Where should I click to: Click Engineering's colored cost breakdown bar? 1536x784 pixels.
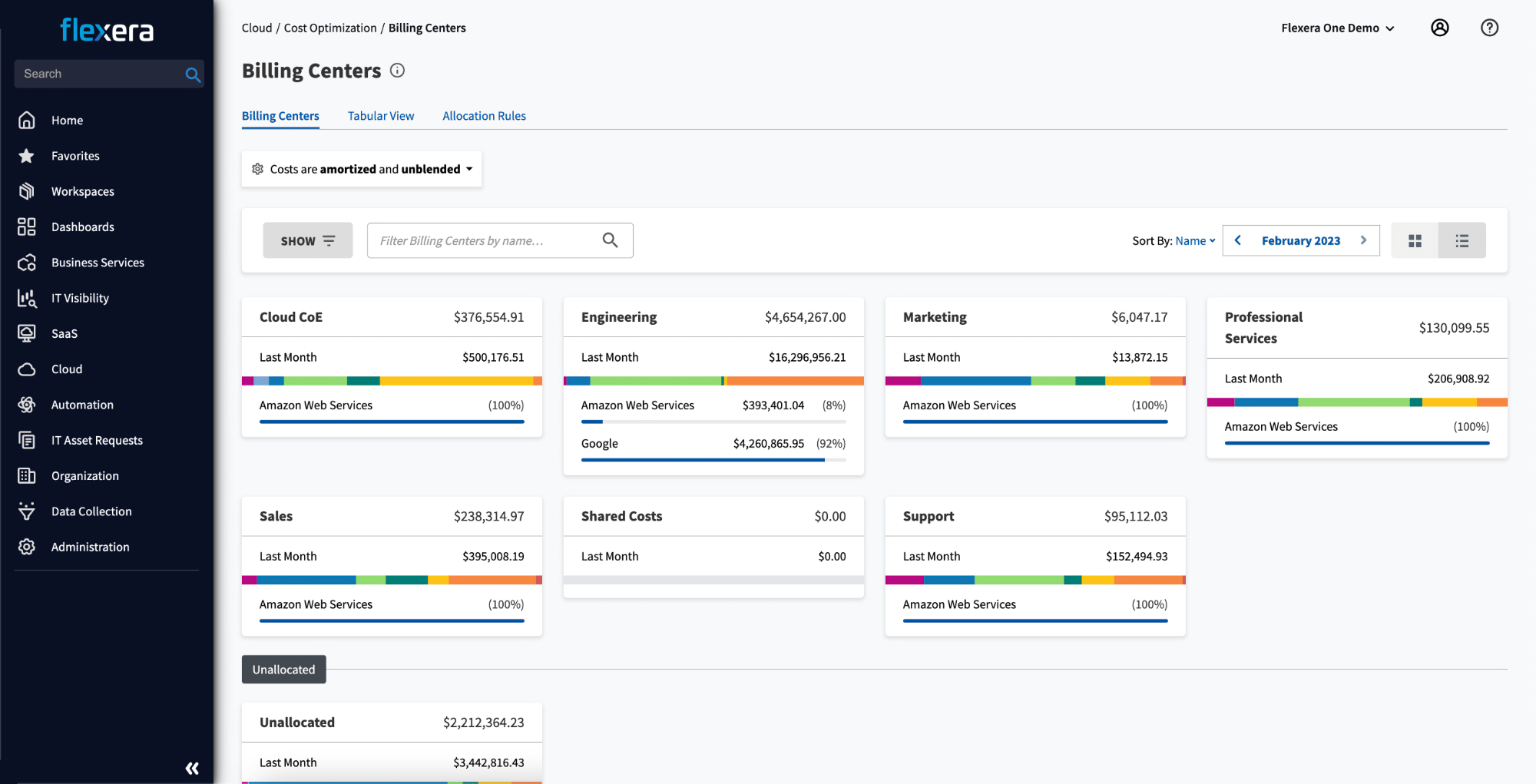point(713,381)
